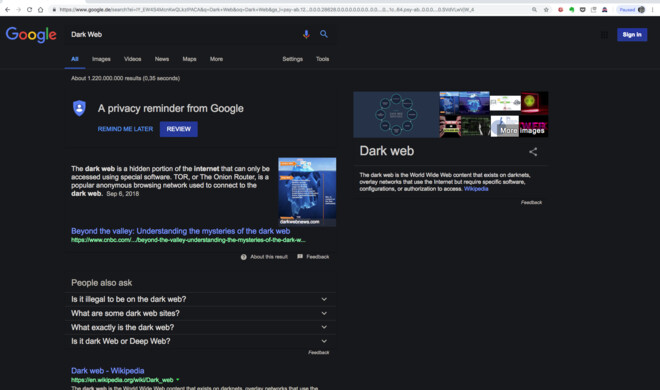Viewport: 660px width, 390px height.
Task: Click the privacy reminder shield icon
Action: [x=79, y=108]
